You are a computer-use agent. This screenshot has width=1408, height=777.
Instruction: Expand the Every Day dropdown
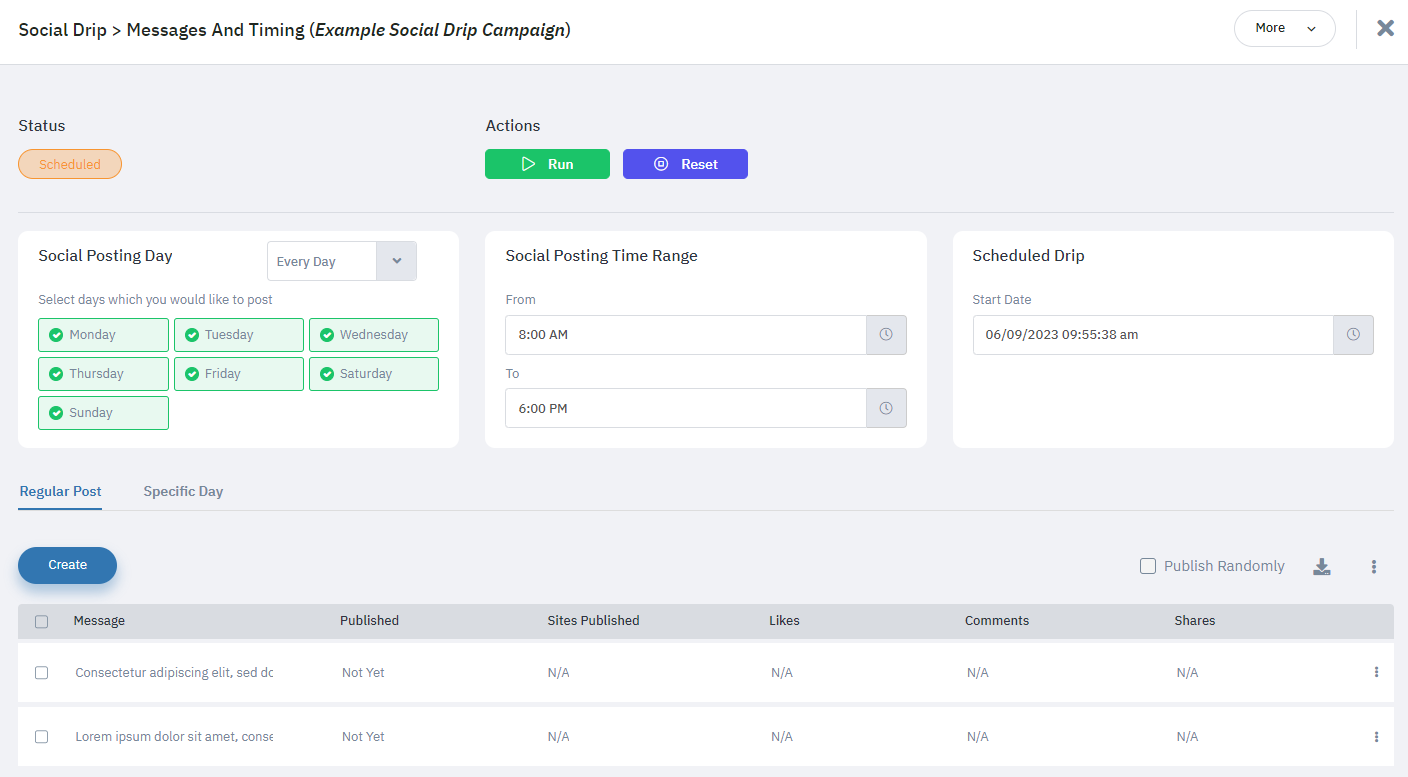(x=396, y=261)
